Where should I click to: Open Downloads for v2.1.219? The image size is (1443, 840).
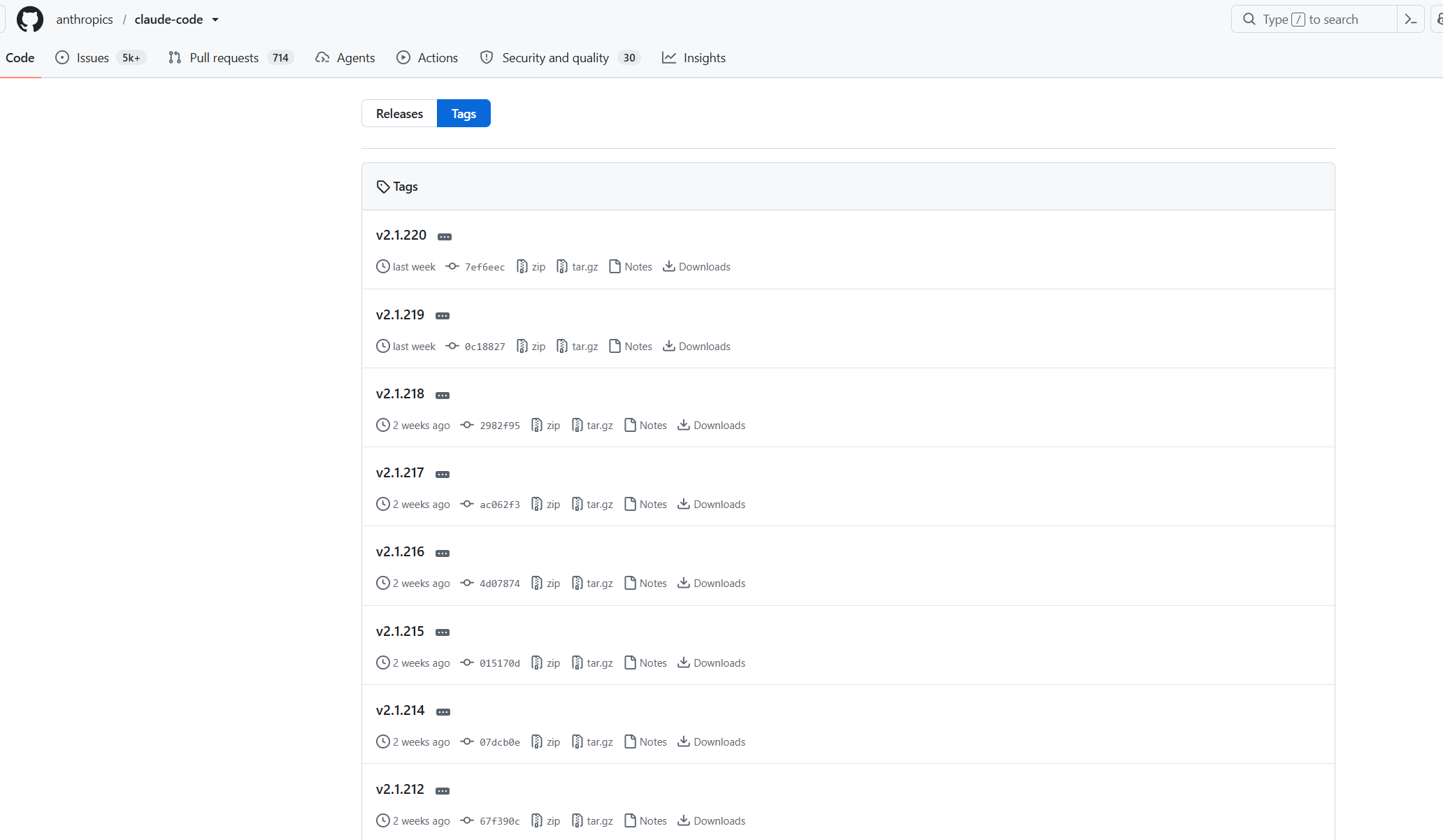[696, 347]
